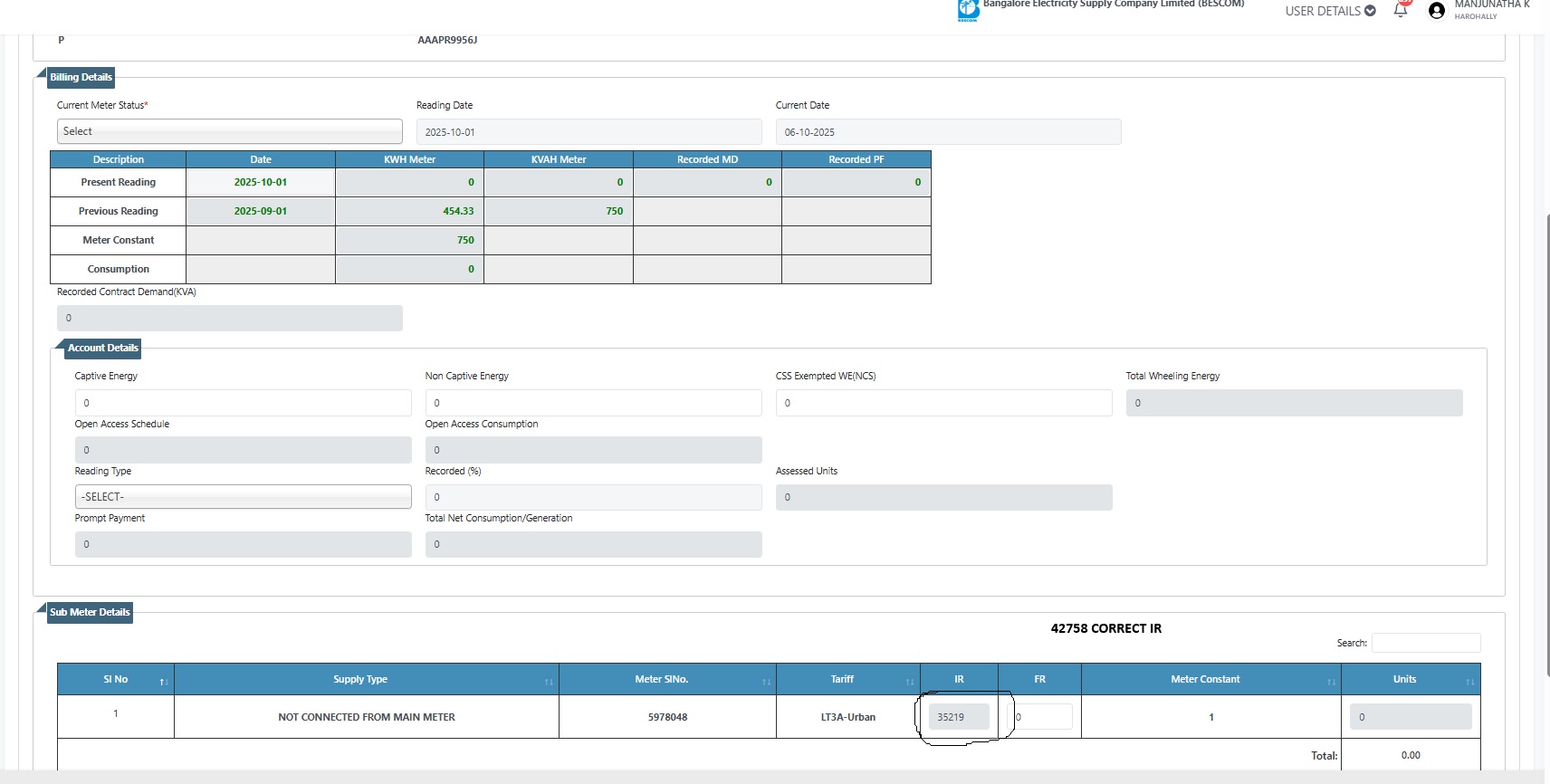Sort table by Meter SlNo. column arrows
The width and height of the screenshot is (1550, 784).
tap(766, 681)
